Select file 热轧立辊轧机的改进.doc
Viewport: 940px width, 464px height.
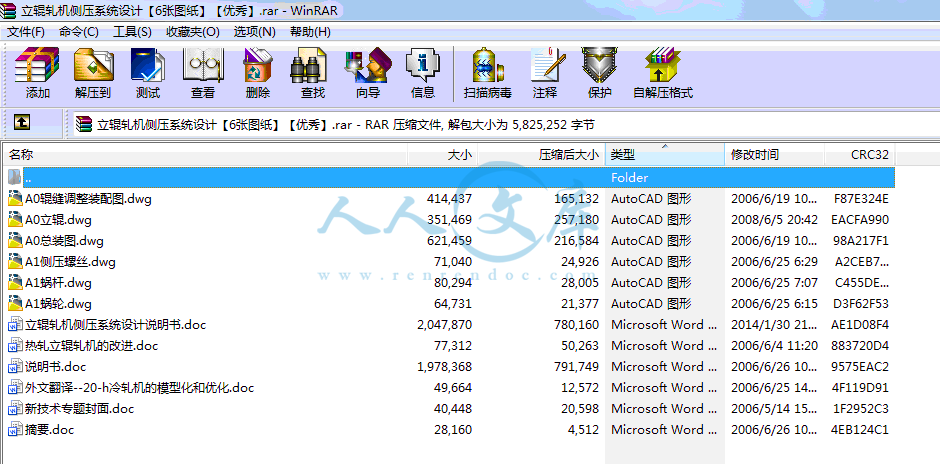click(x=92, y=346)
